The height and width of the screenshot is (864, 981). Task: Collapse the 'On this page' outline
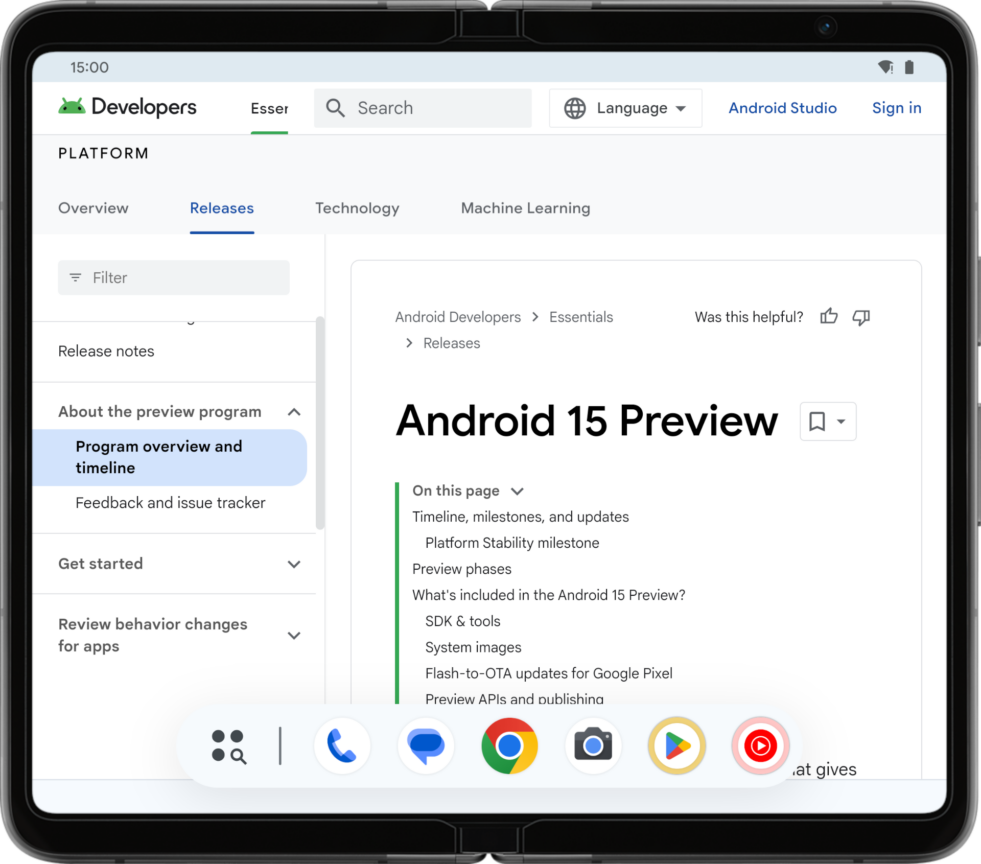click(517, 491)
